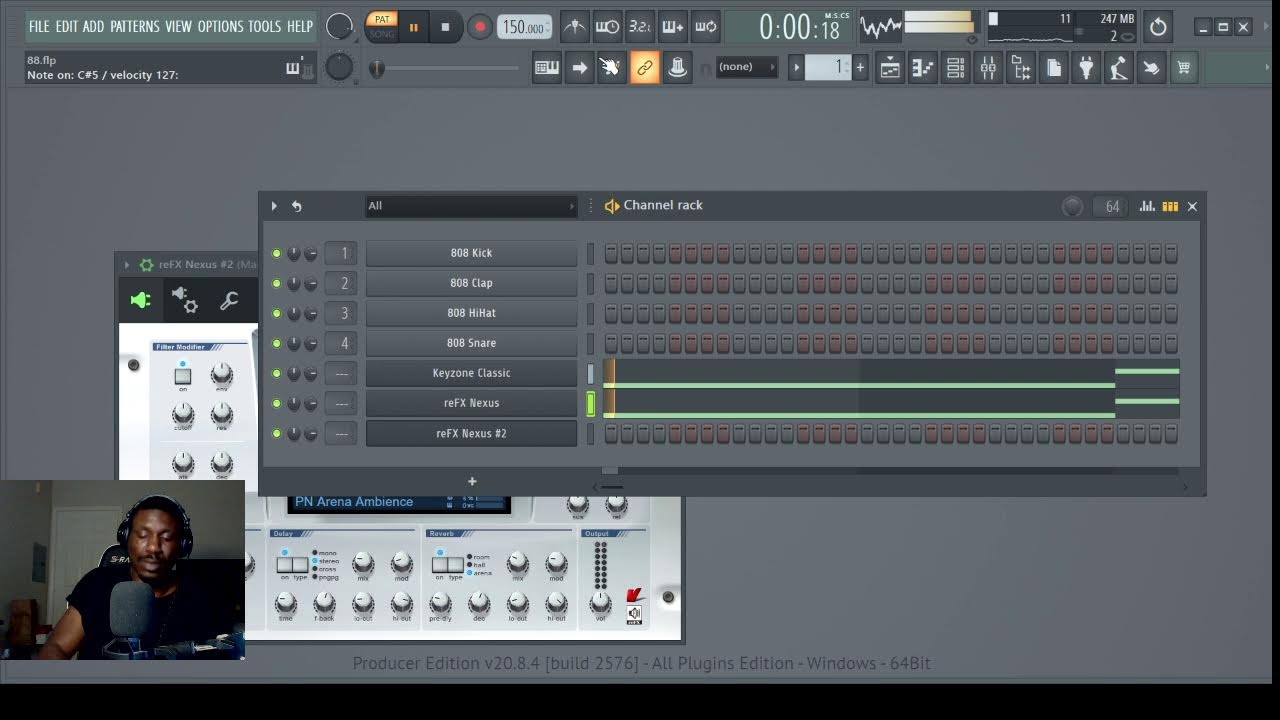Open the channel rack graph editor icon
The image size is (1280, 720).
[1147, 206]
